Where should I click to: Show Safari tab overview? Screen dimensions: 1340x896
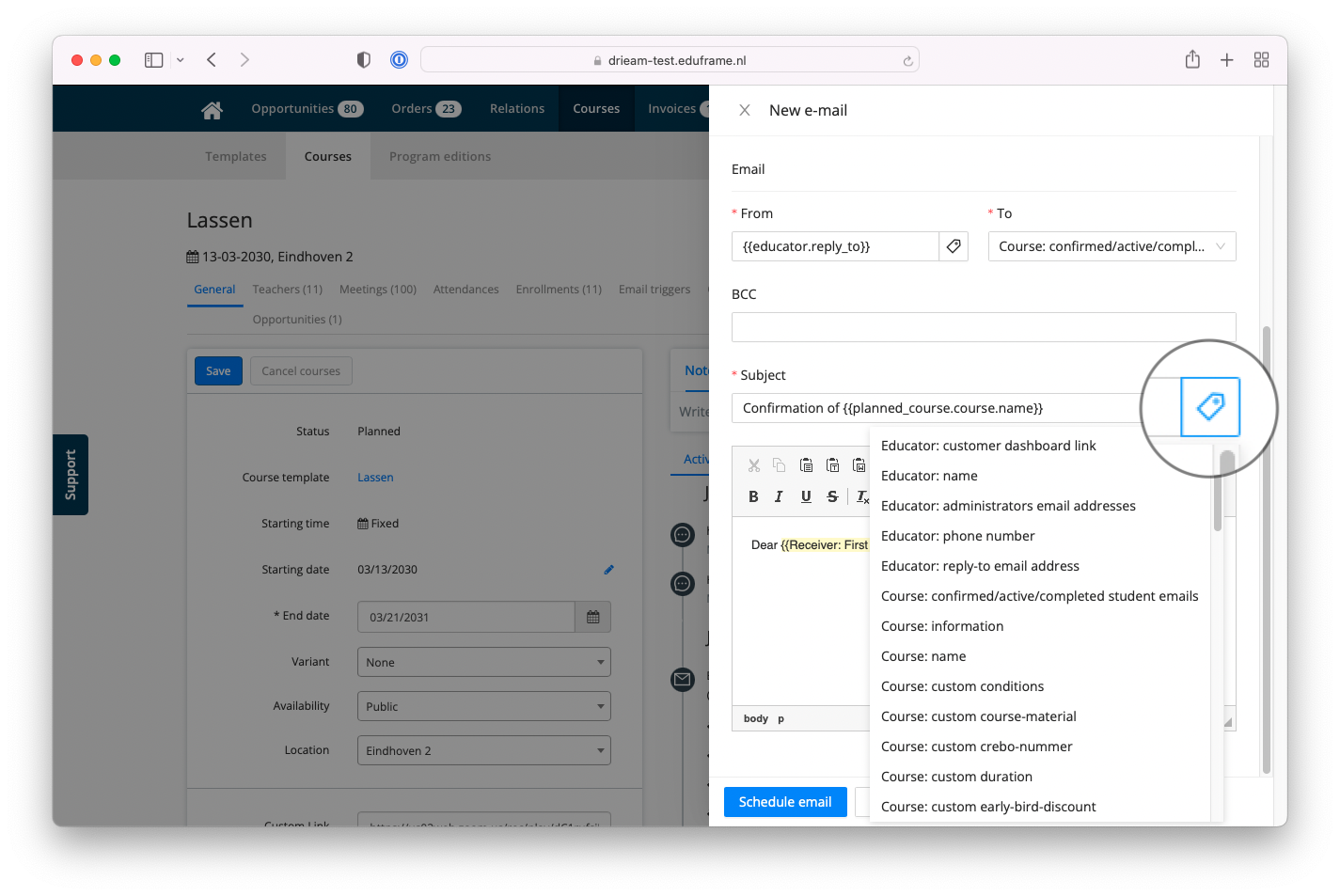click(x=1262, y=60)
